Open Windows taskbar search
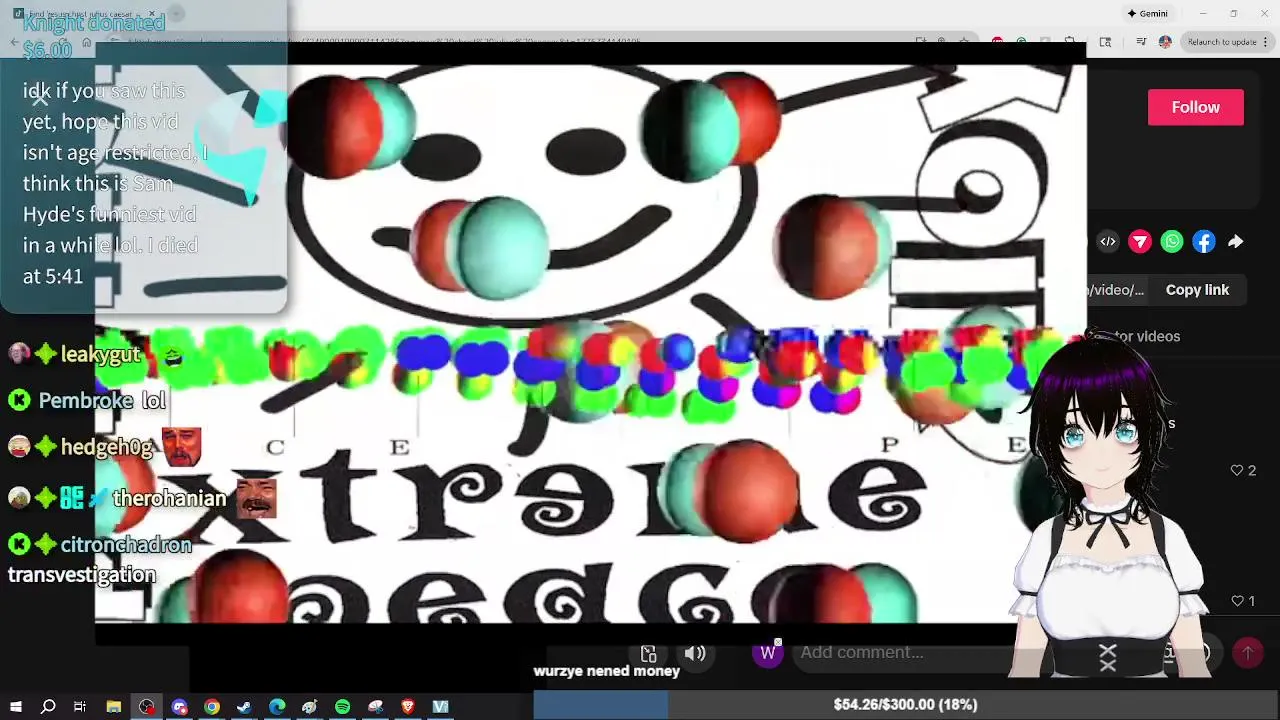1280x720 pixels. pyautogui.click(x=48, y=707)
